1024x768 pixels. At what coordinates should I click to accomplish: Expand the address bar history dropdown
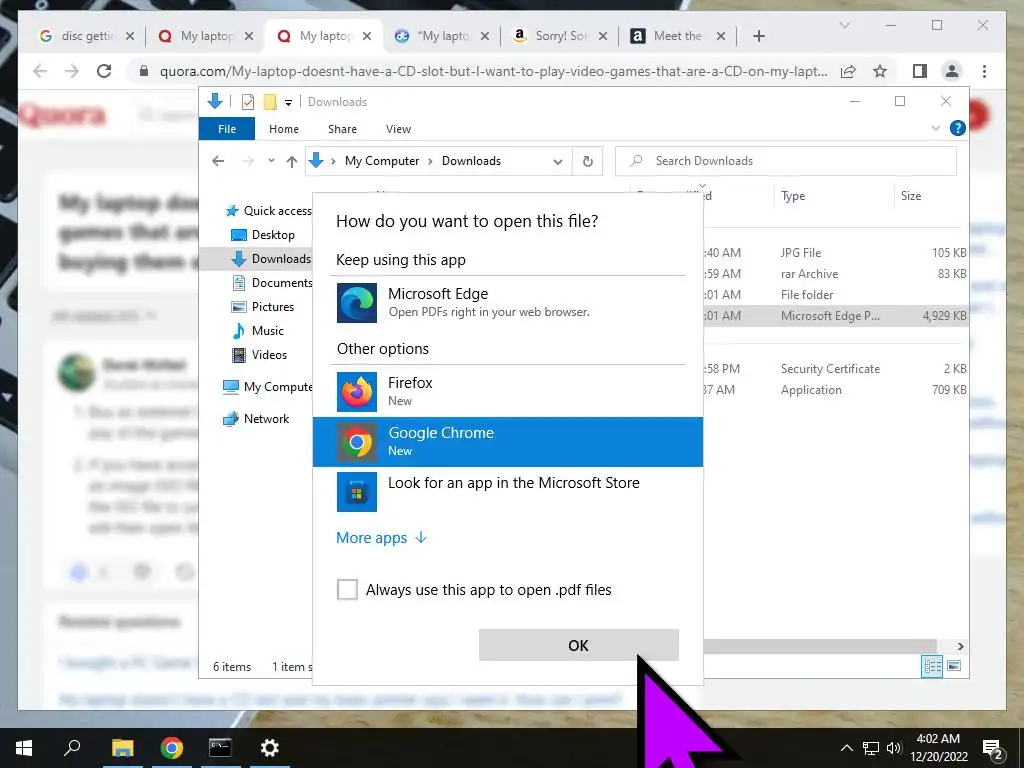(x=558, y=161)
